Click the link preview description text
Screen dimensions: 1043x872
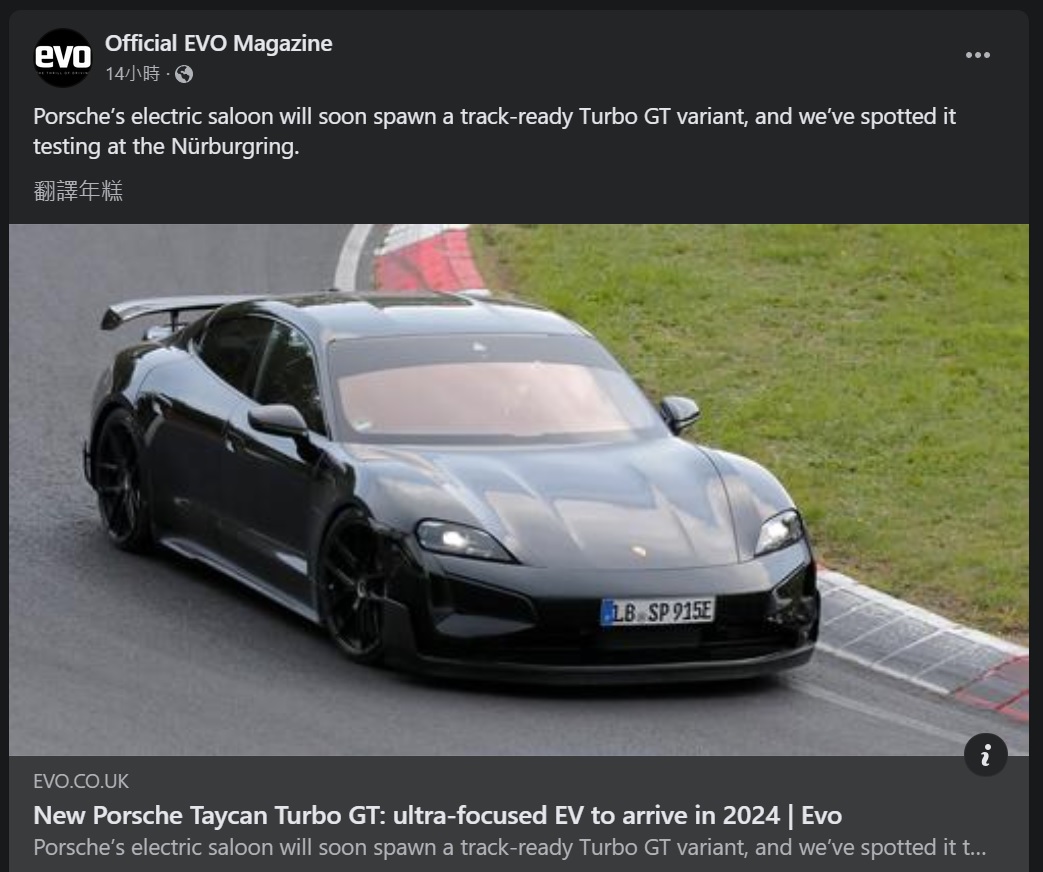[510, 847]
